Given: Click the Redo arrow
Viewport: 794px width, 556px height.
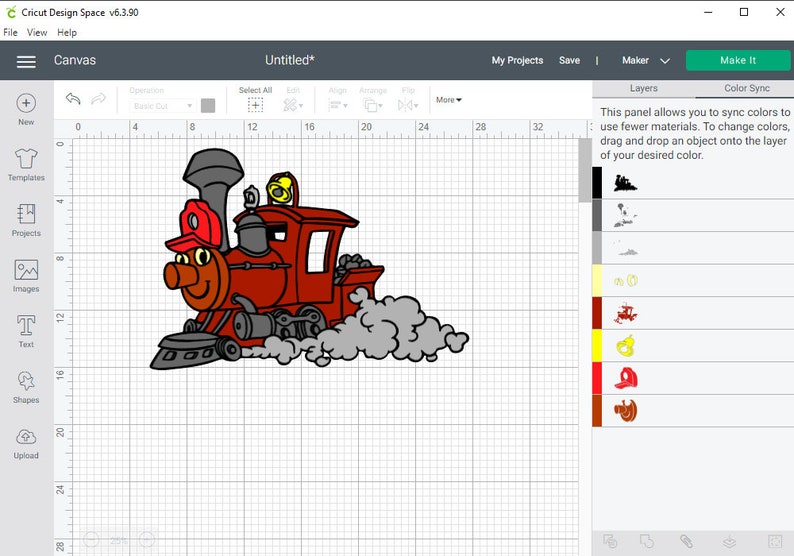Looking at the screenshot, I should click(98, 98).
